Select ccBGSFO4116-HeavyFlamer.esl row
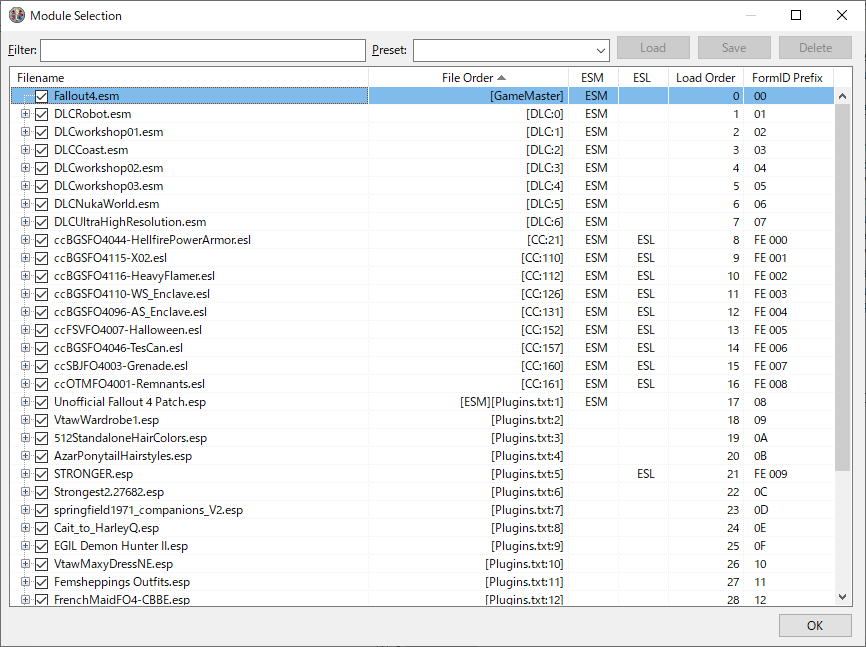The height and width of the screenshot is (647, 866). (423, 276)
